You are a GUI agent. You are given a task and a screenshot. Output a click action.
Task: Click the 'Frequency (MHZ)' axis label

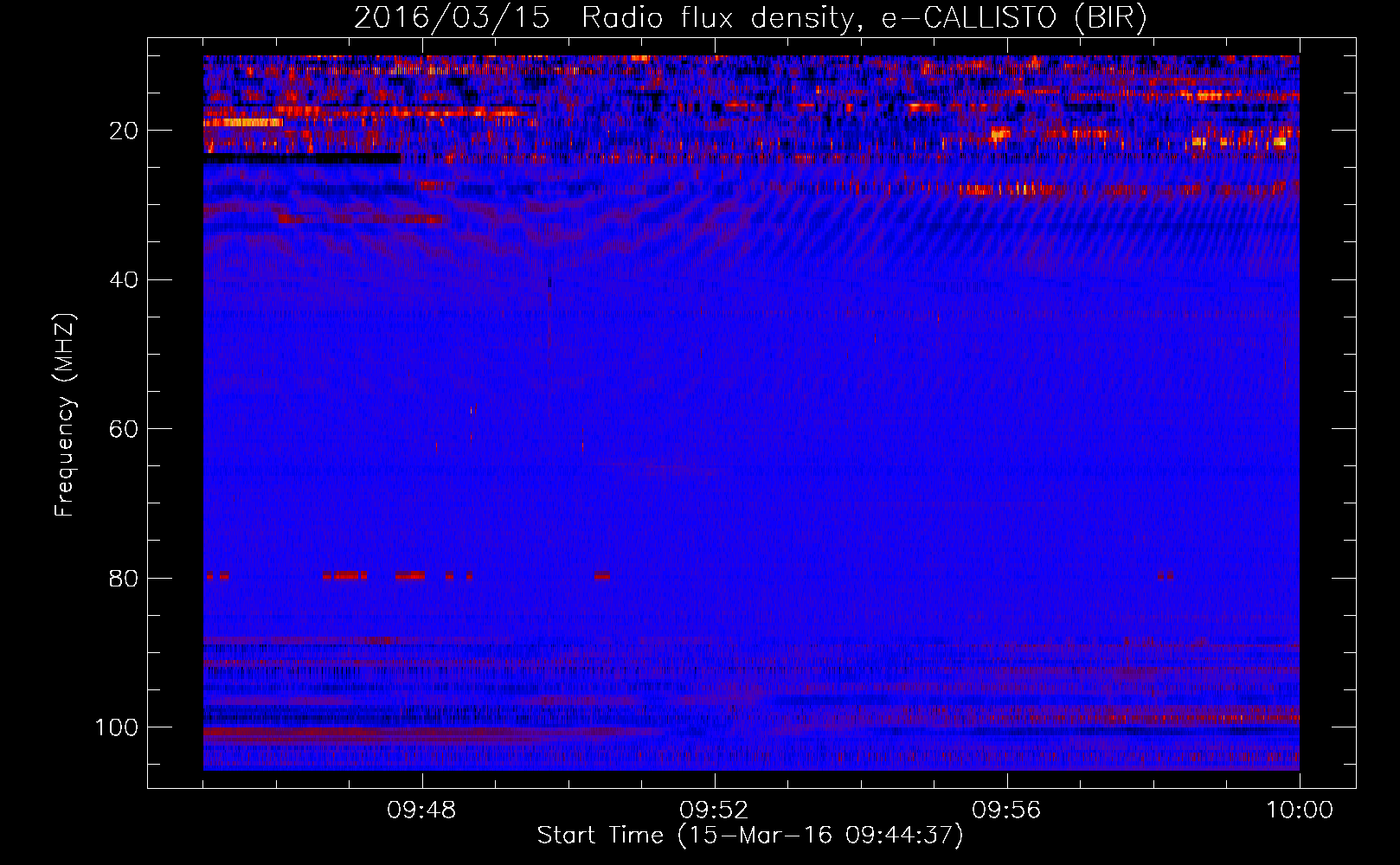(x=65, y=415)
